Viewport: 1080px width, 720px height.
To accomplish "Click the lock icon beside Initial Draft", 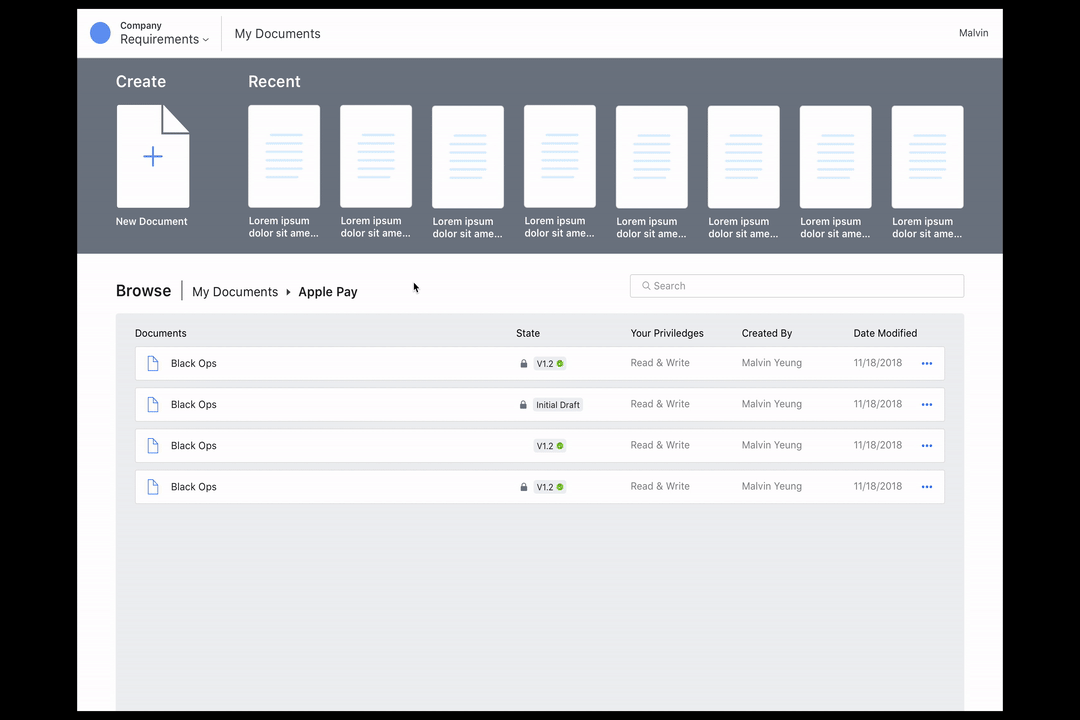I will [523, 405].
